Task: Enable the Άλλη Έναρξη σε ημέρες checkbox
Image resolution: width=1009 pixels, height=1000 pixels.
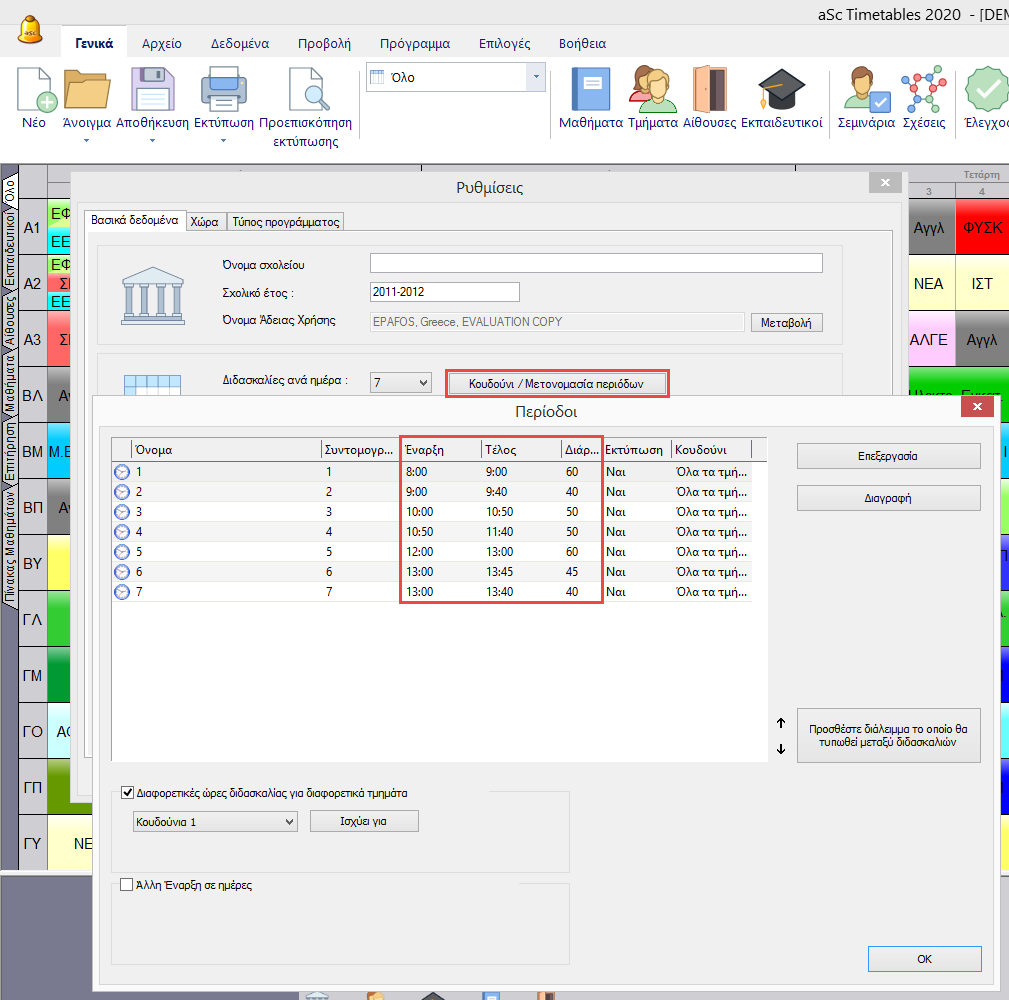Action: (127, 884)
